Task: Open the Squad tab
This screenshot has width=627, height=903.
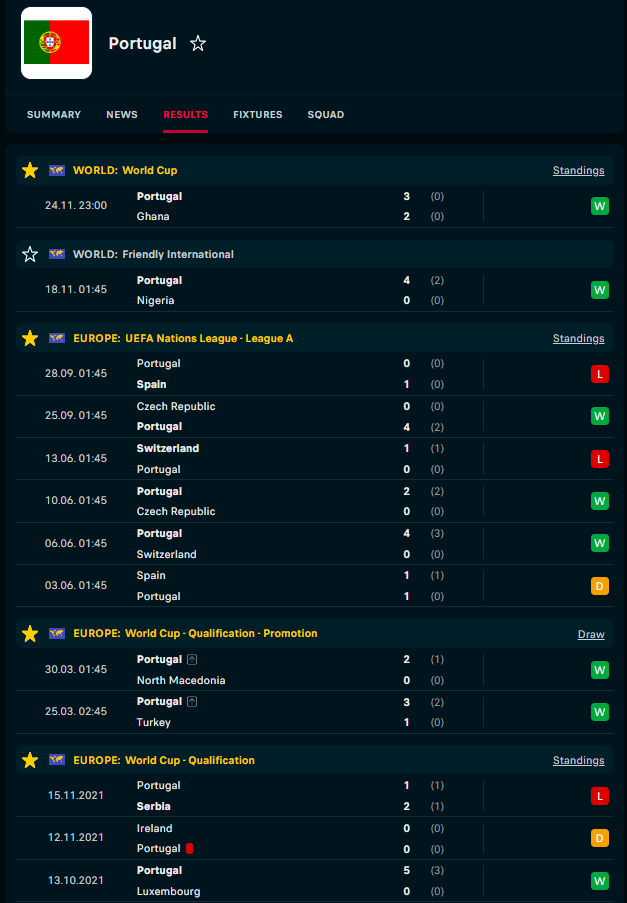Action: click(326, 115)
